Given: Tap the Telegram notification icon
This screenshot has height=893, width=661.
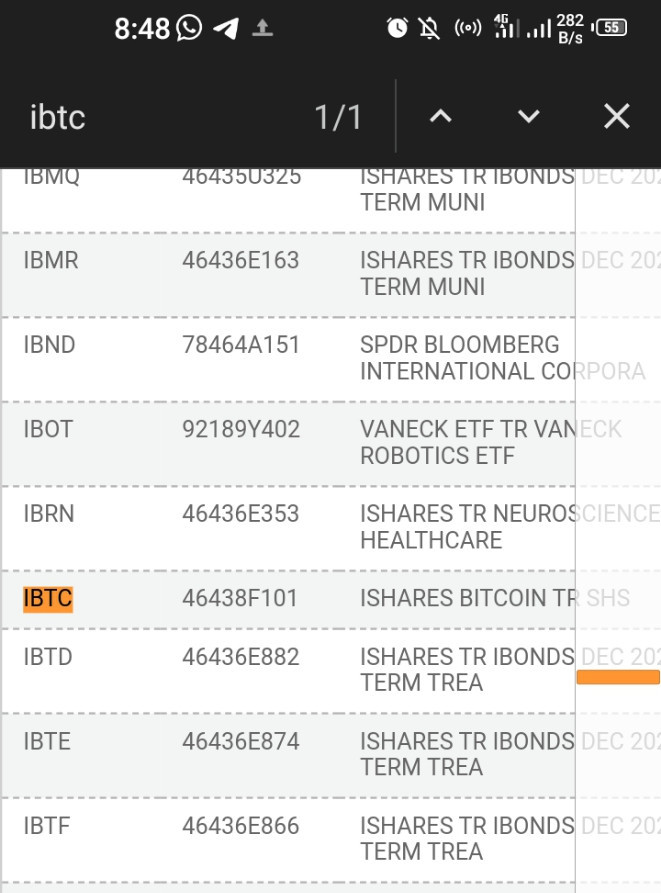Looking at the screenshot, I should pos(226,28).
